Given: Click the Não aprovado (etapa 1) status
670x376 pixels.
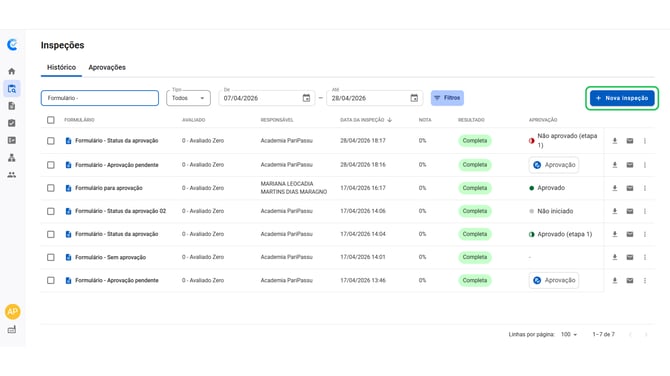Looking at the screenshot, I should 563,141.
